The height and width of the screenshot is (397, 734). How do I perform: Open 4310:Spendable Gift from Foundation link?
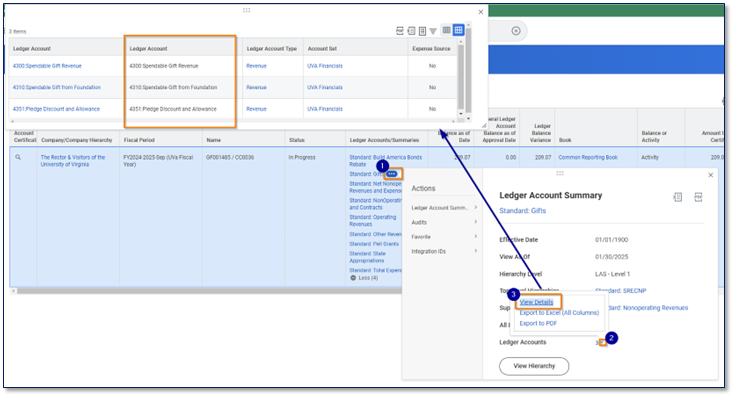coord(57,88)
